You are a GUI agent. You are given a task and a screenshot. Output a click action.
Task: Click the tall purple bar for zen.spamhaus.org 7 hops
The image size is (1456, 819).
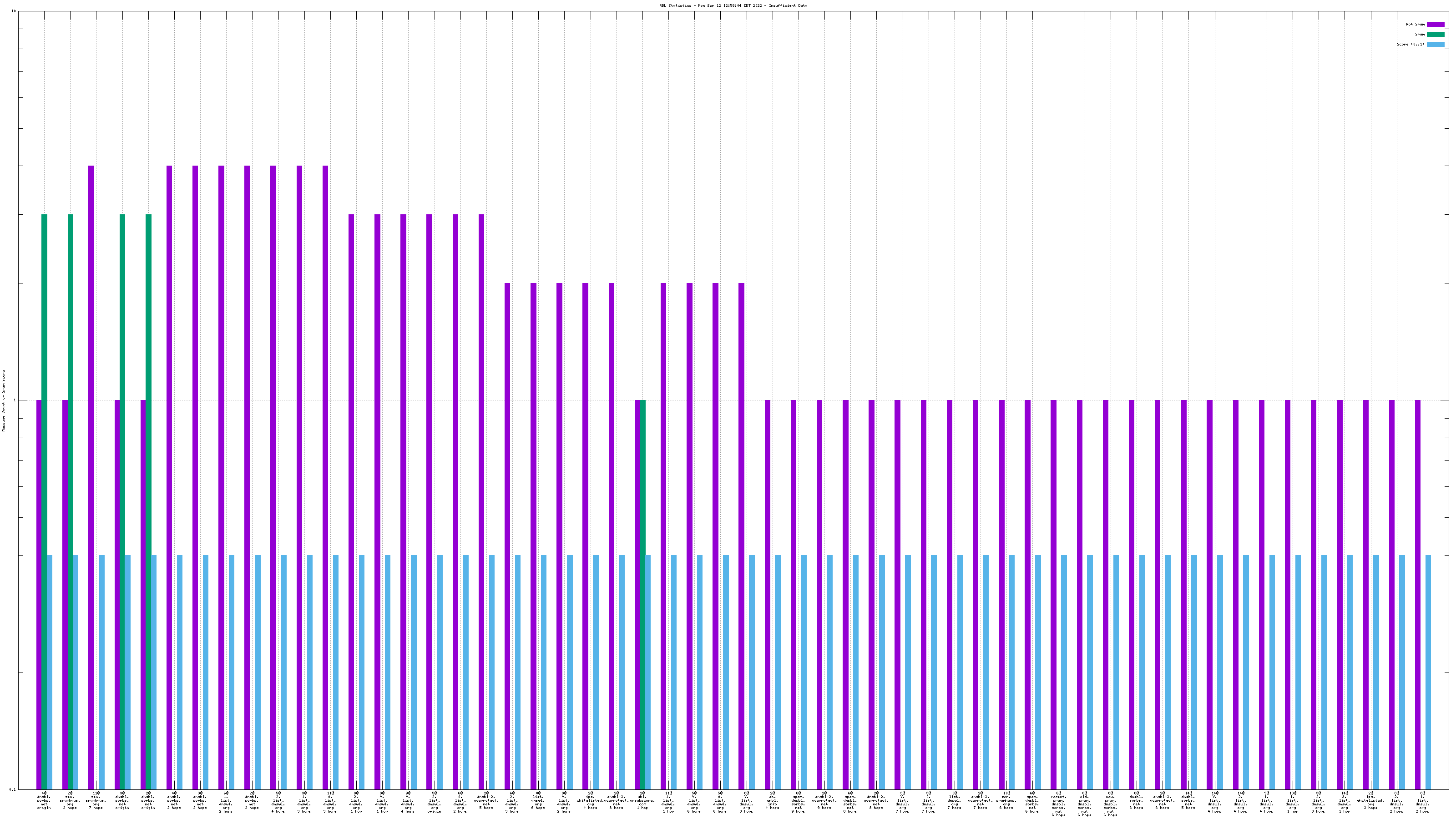click(91, 475)
